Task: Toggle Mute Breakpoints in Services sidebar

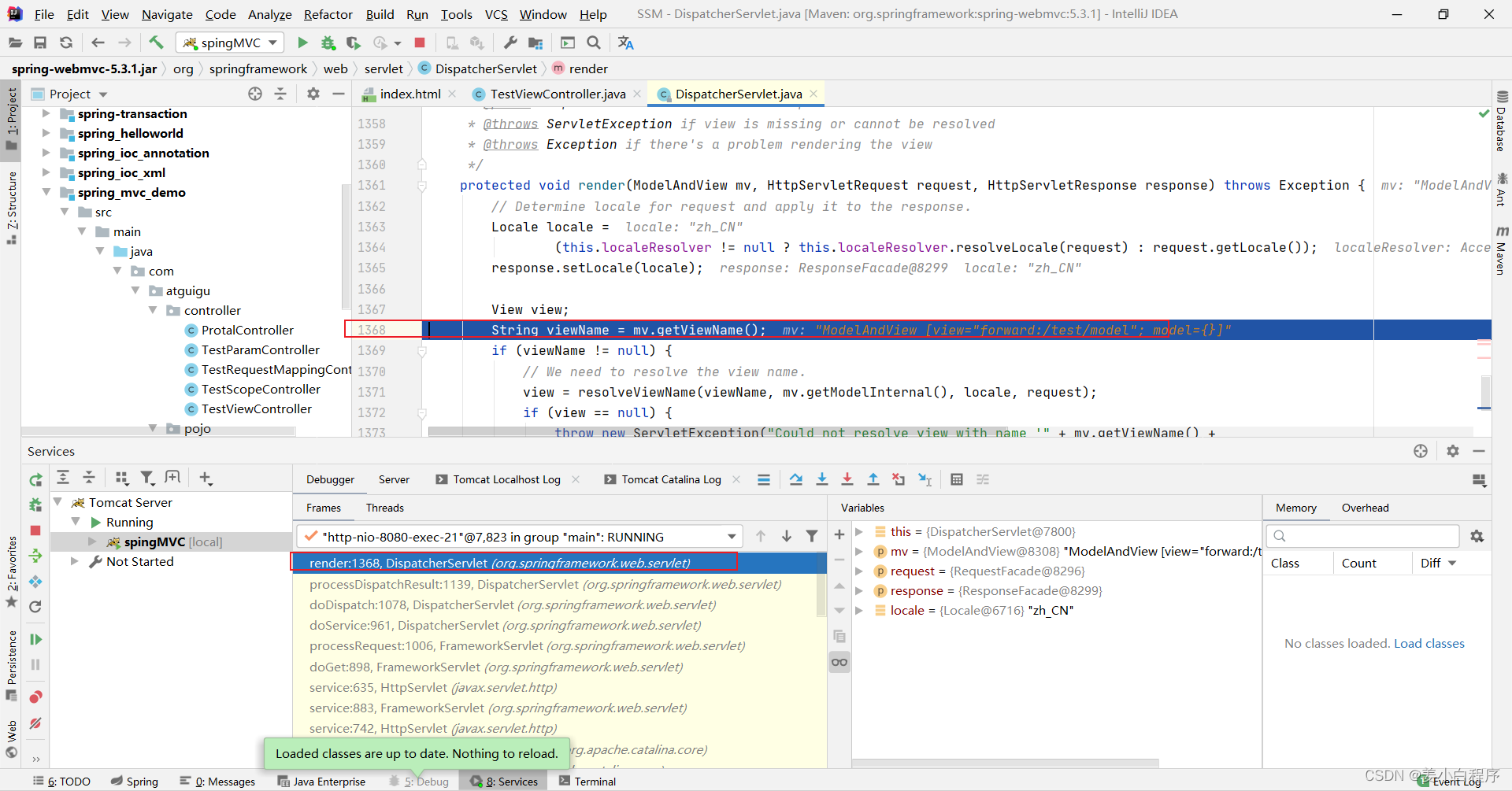Action: [35, 723]
